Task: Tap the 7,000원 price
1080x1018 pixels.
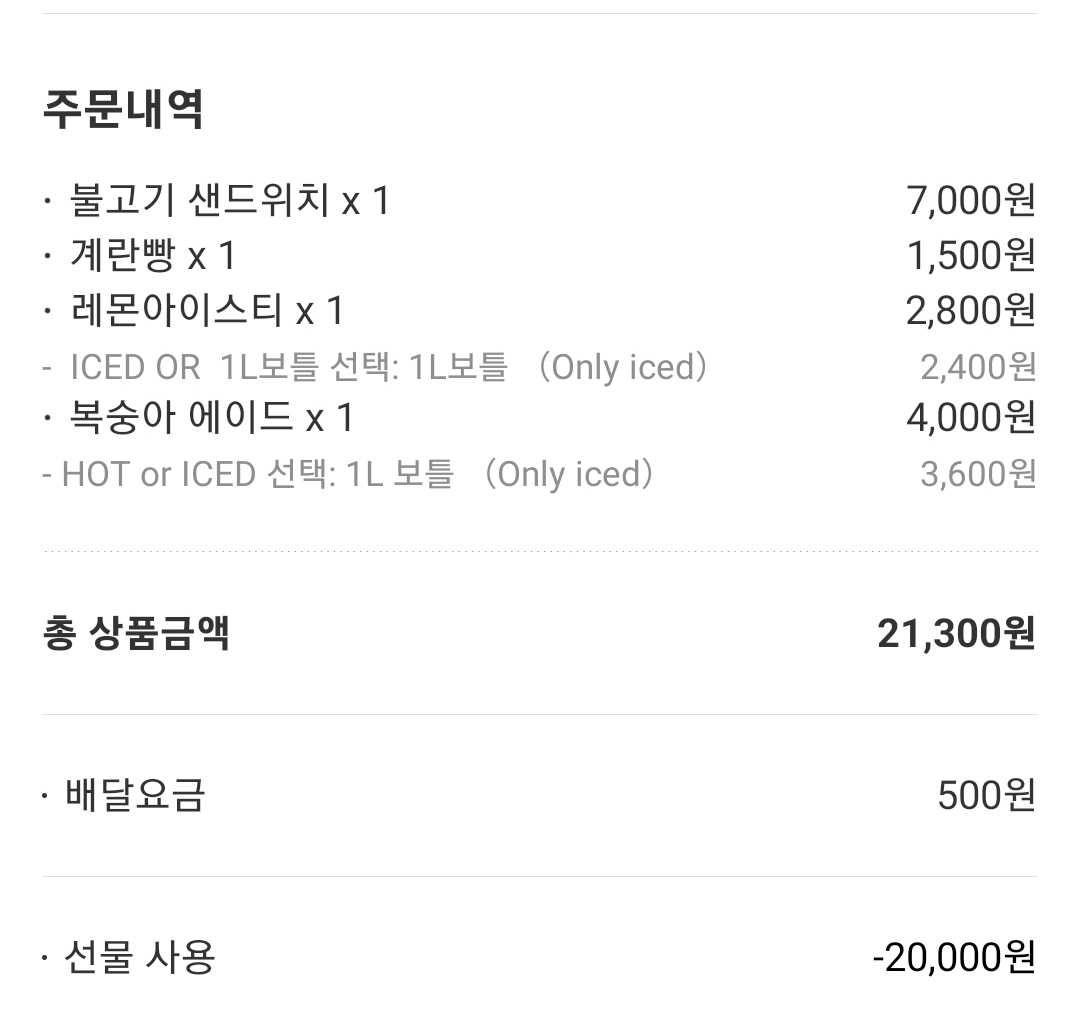Action: coord(971,201)
